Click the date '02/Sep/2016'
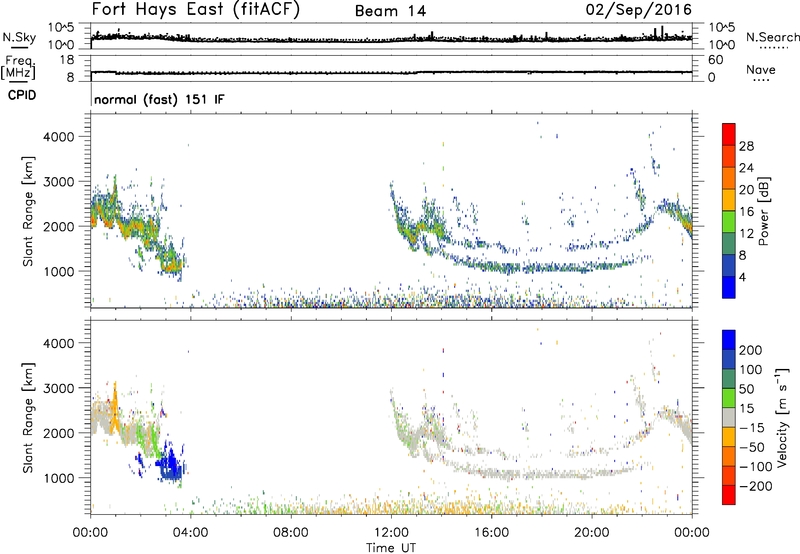 point(639,10)
